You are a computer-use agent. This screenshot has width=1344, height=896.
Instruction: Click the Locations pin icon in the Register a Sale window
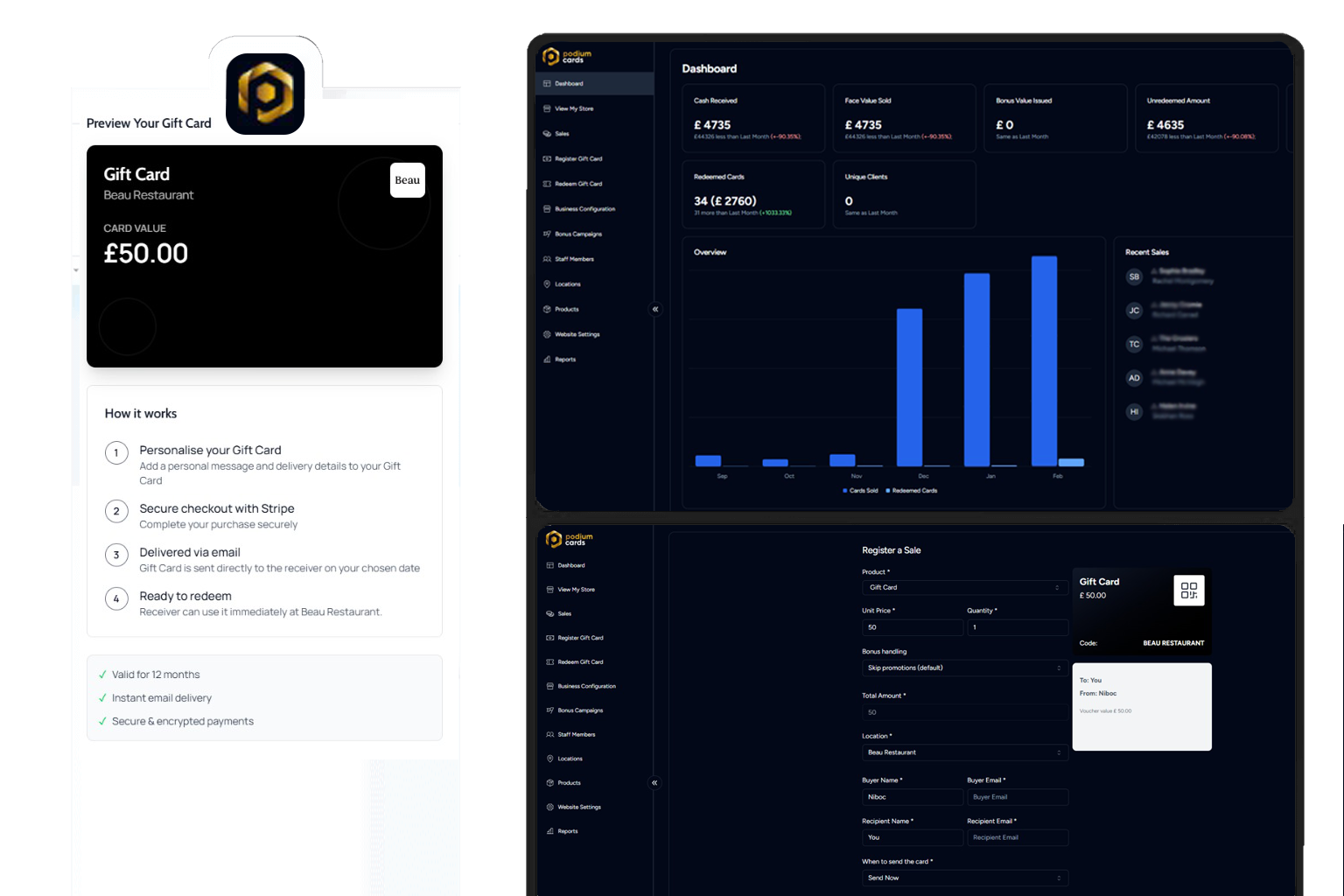(550, 759)
